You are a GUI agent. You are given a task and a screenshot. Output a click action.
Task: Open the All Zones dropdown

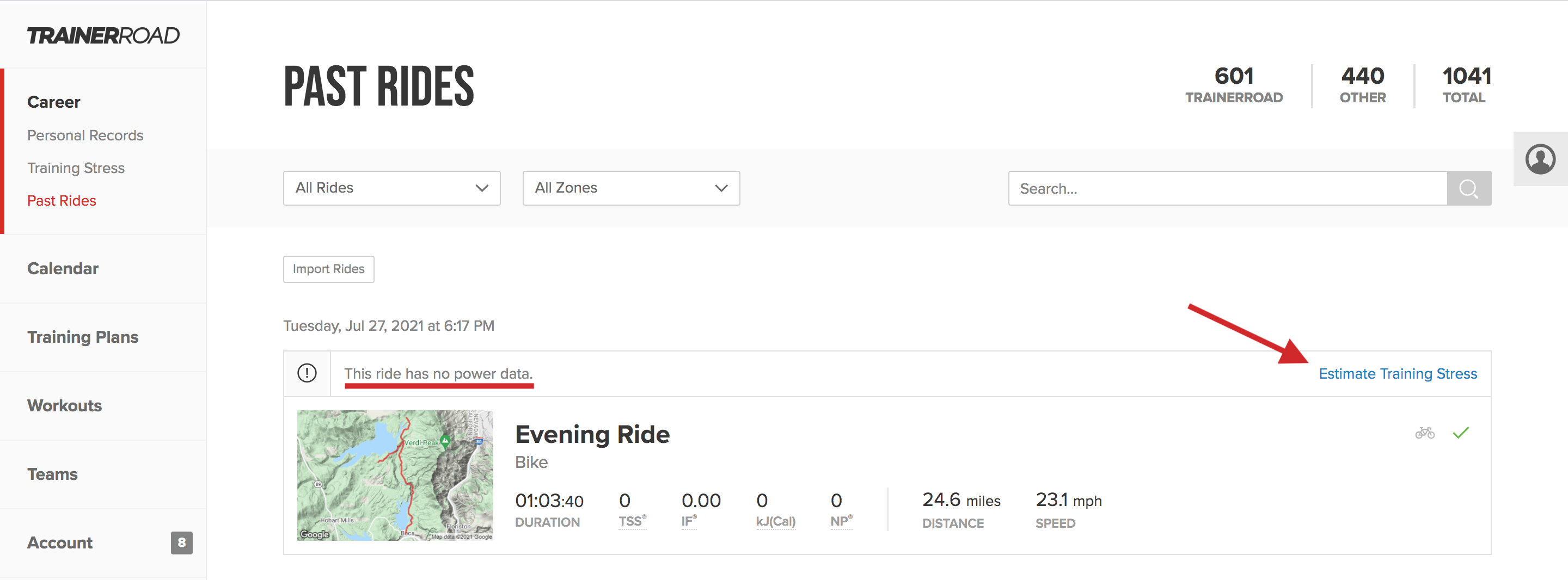coord(631,188)
